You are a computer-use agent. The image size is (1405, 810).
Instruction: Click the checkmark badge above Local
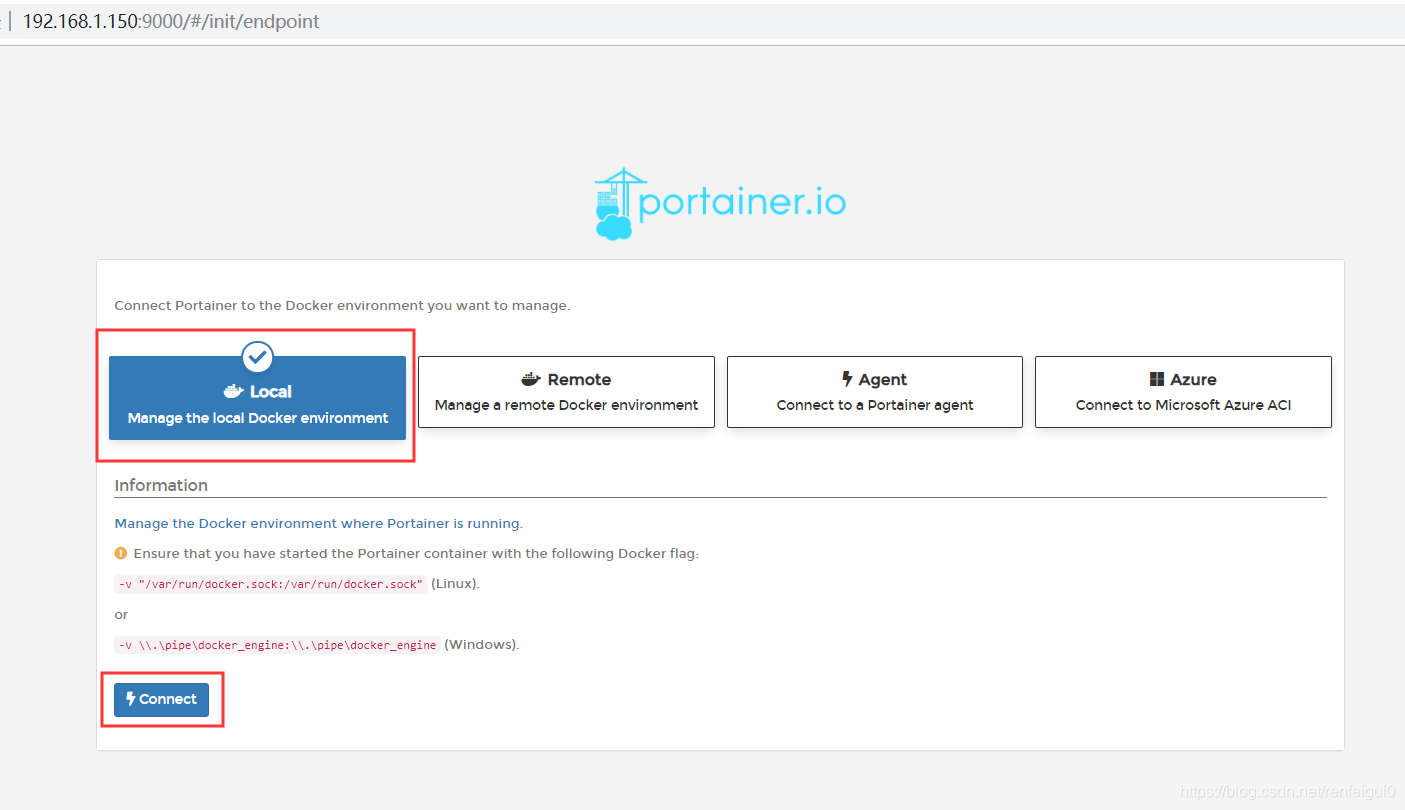click(x=258, y=356)
